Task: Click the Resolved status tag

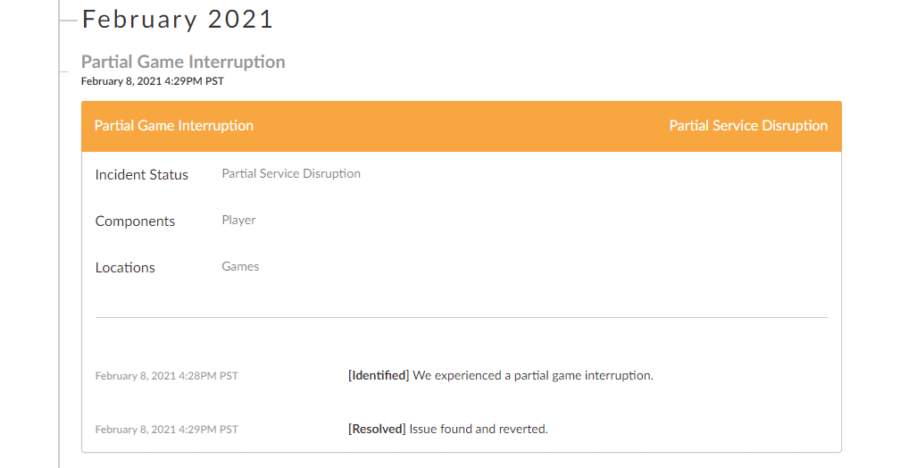Action: point(377,429)
